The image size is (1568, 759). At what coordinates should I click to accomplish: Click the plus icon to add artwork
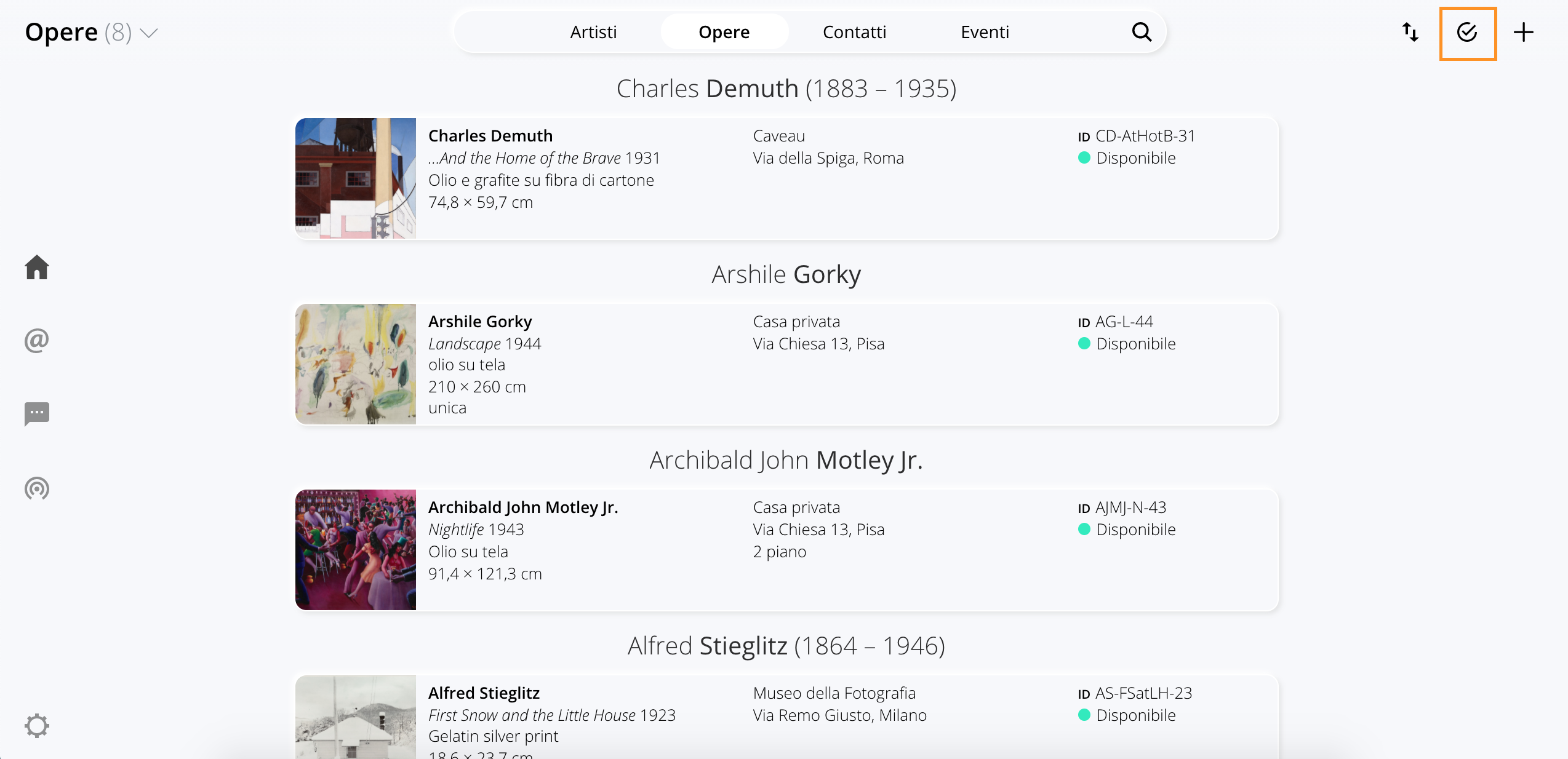tap(1524, 32)
